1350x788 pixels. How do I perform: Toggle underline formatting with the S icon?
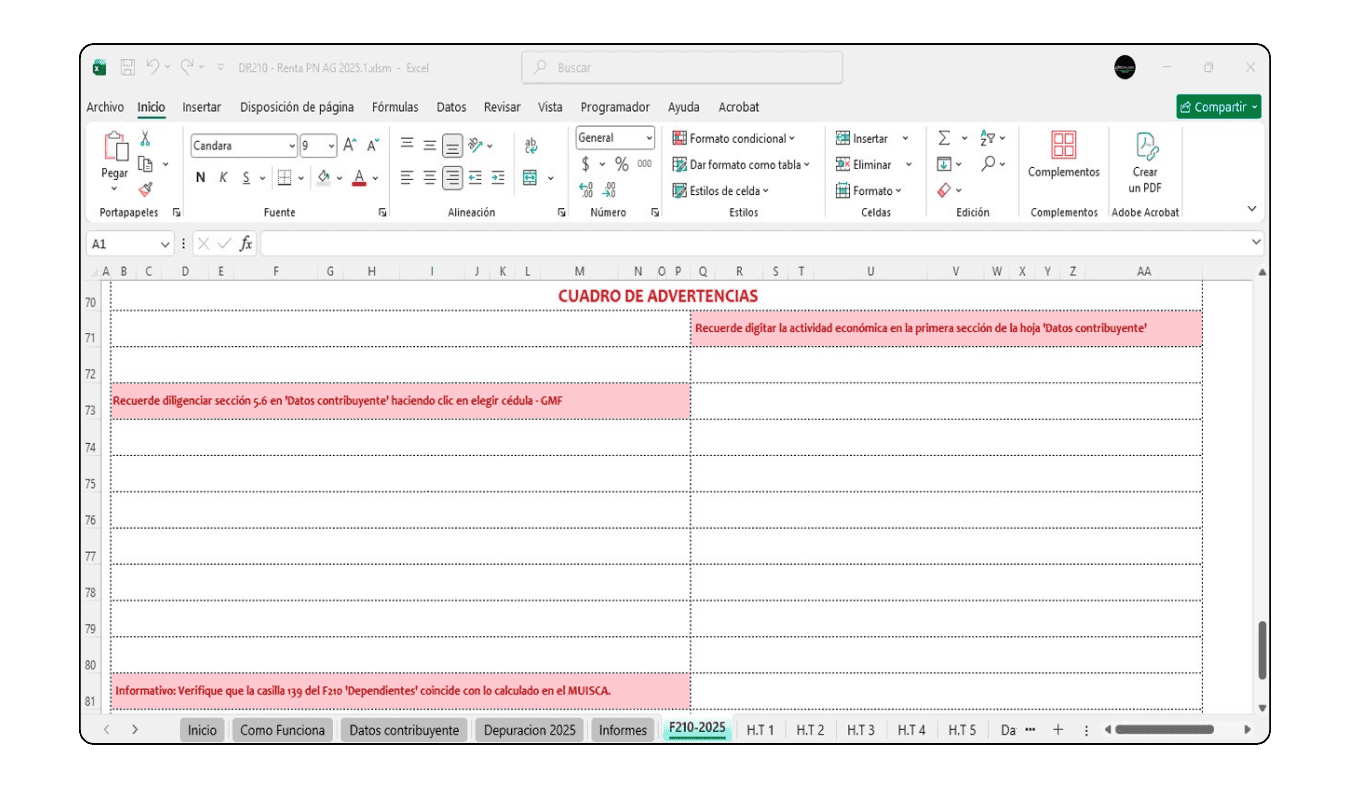click(x=244, y=176)
